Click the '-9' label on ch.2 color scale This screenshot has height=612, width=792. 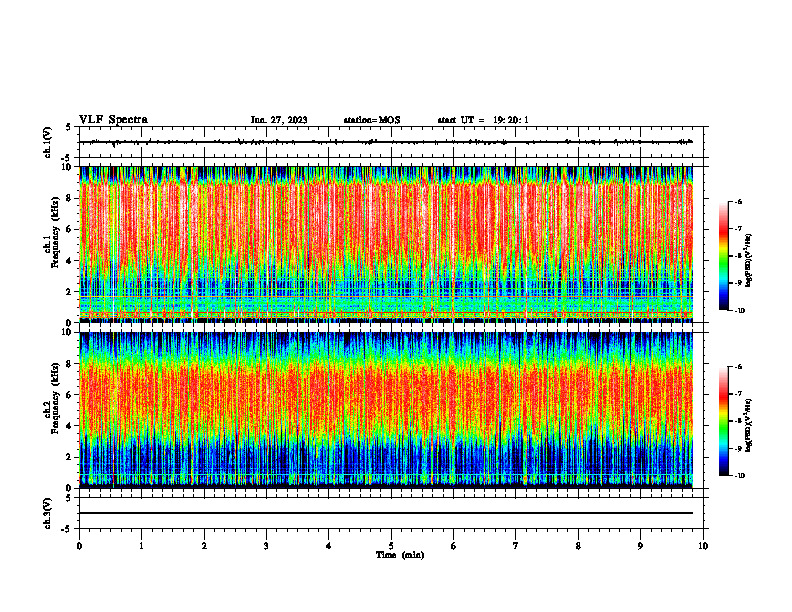point(738,448)
